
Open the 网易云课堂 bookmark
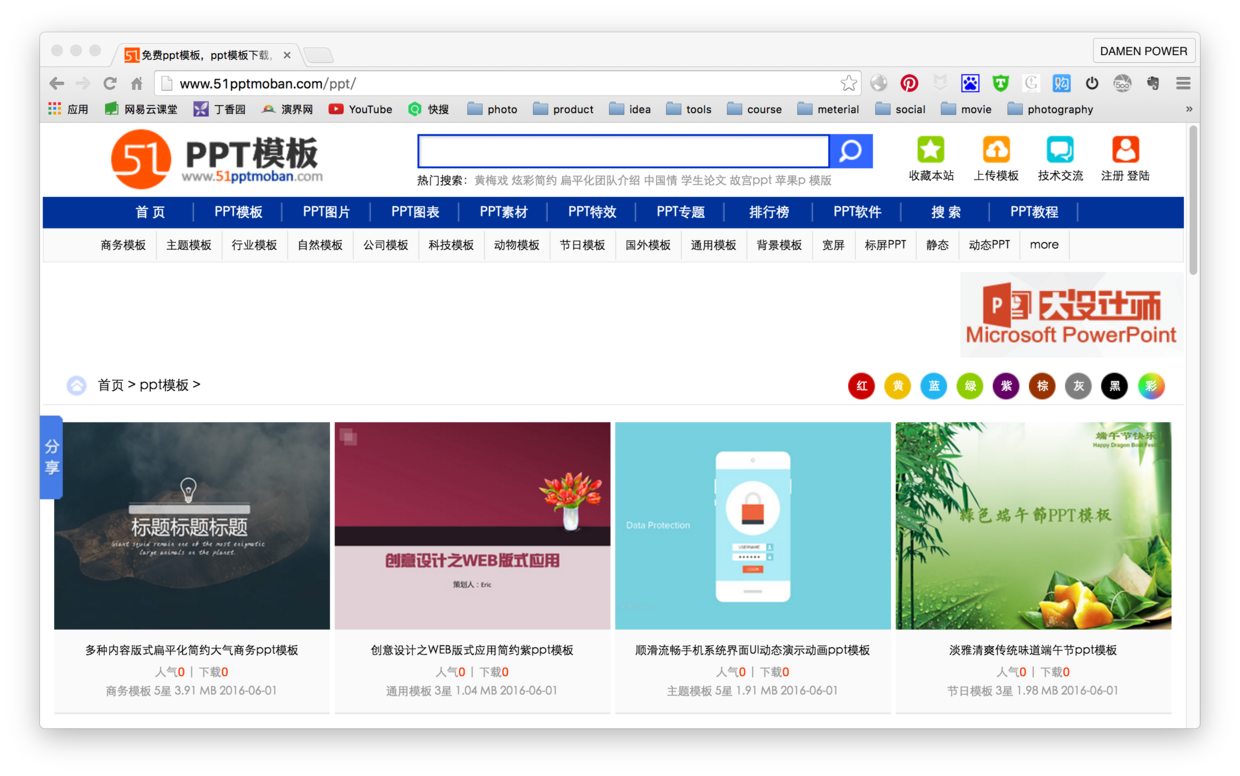coord(141,109)
